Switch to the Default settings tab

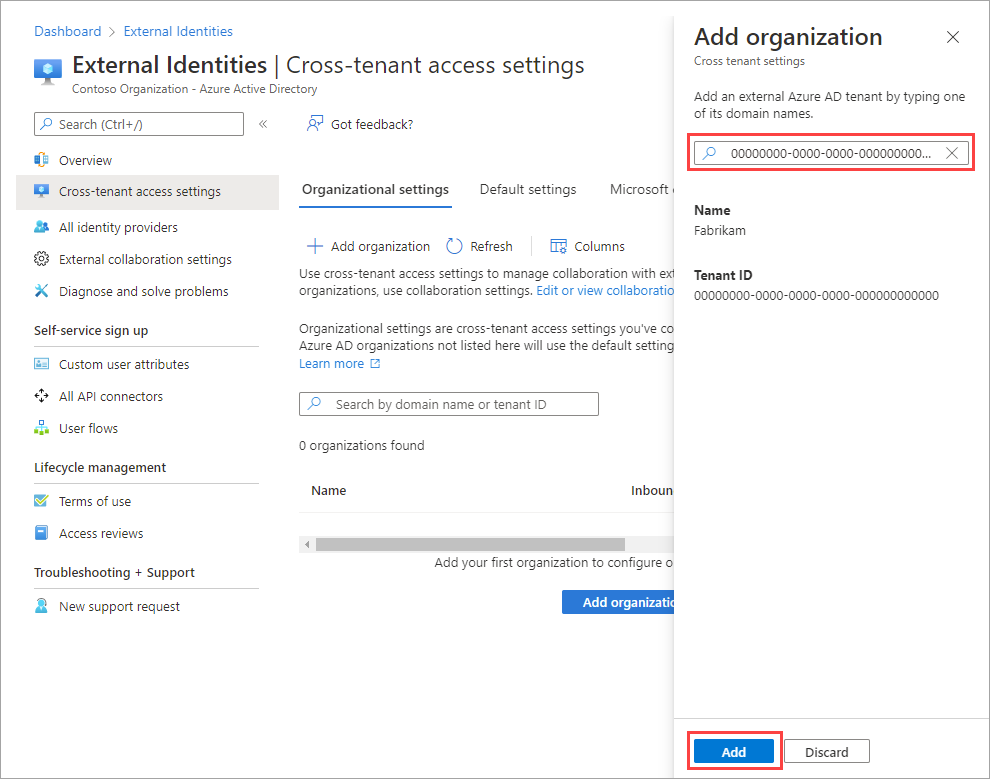[x=528, y=189]
